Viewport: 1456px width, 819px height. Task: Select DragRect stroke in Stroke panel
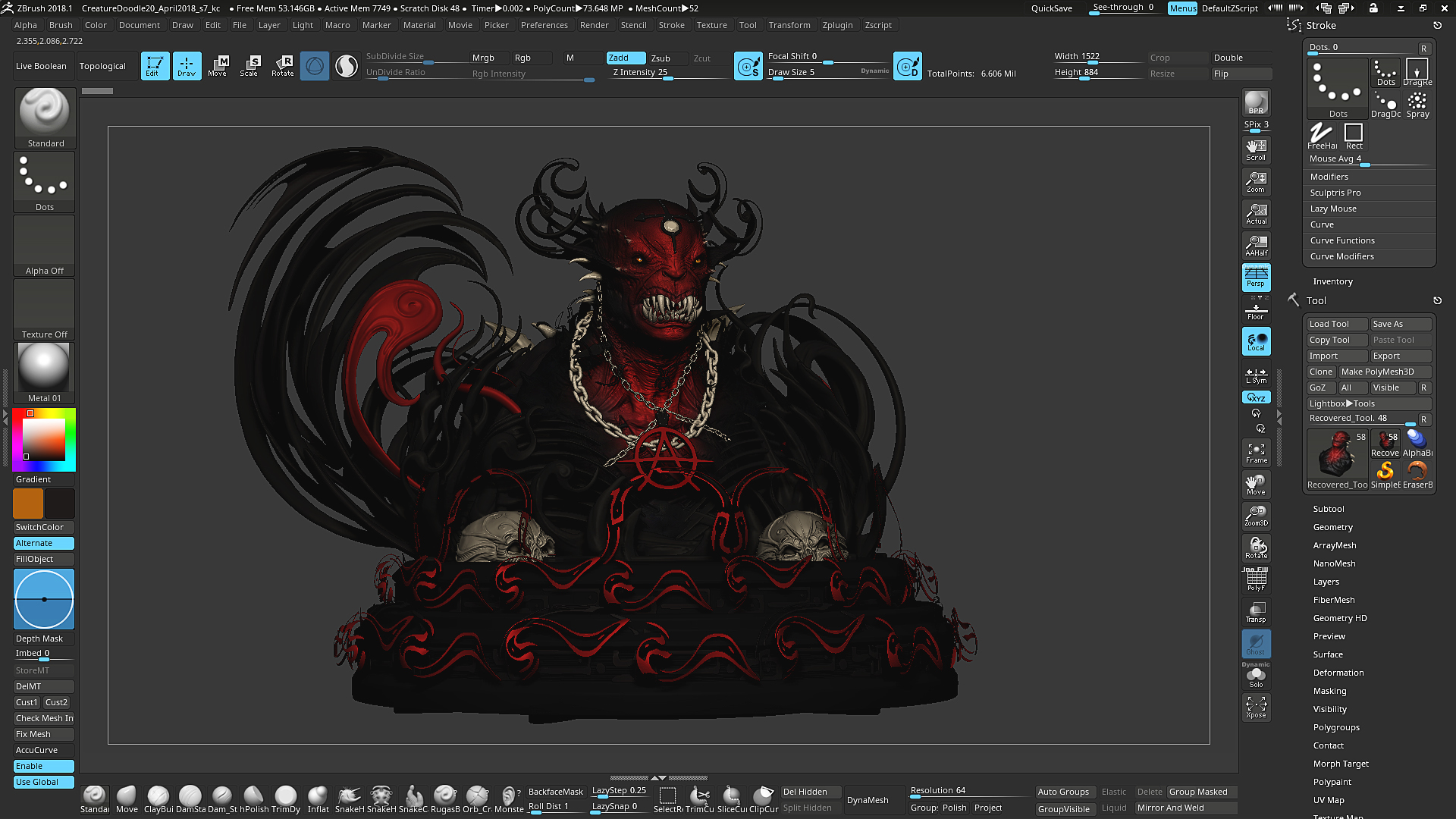pyautogui.click(x=1417, y=73)
